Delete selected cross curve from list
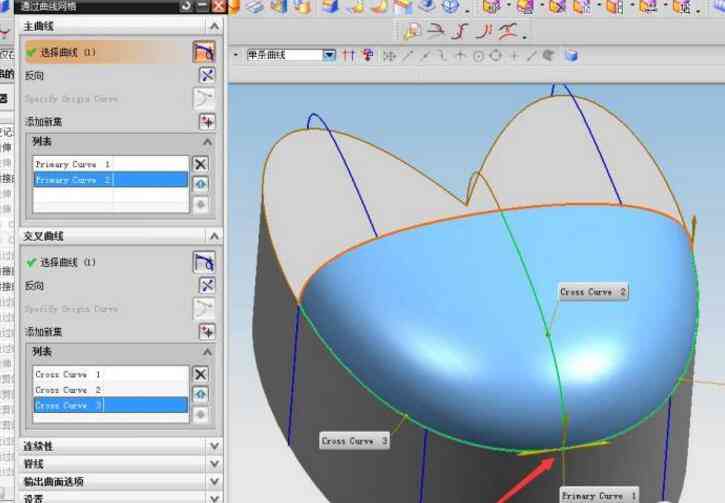This screenshot has width=725, height=503. click(200, 374)
